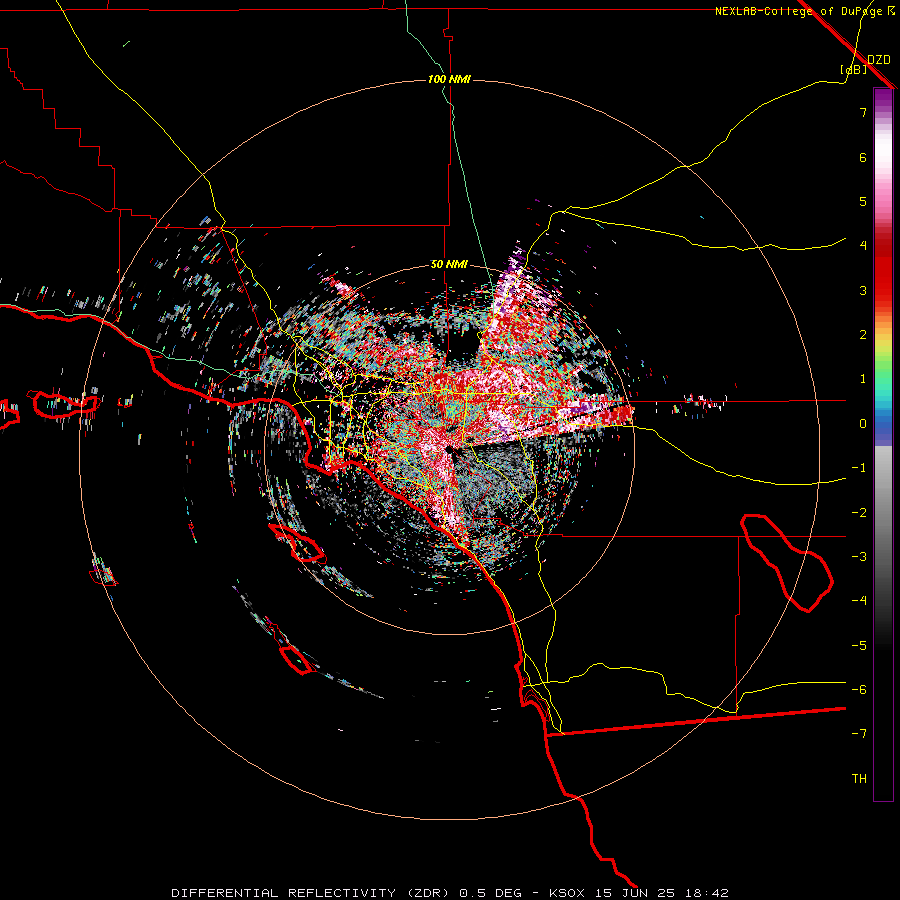The width and height of the screenshot is (900, 900).
Task: Select the positive 7 dB scale value
Action: coord(863,112)
